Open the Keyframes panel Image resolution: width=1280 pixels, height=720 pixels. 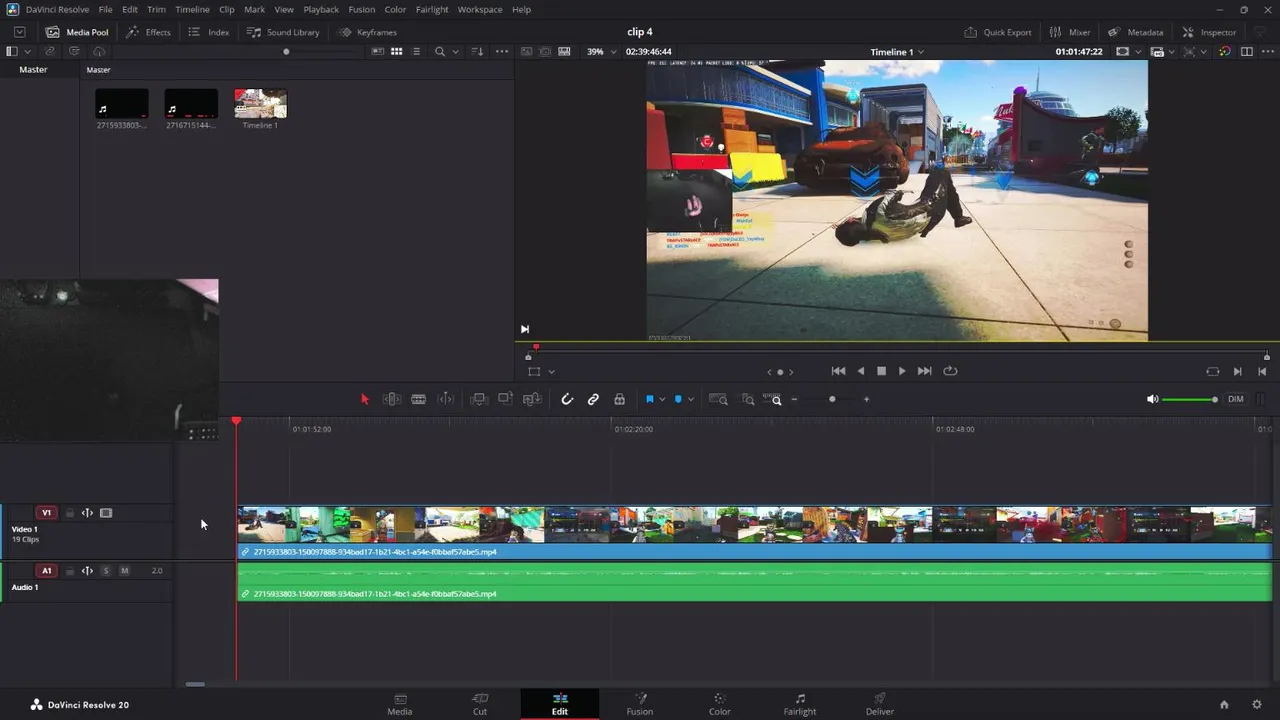click(x=367, y=32)
